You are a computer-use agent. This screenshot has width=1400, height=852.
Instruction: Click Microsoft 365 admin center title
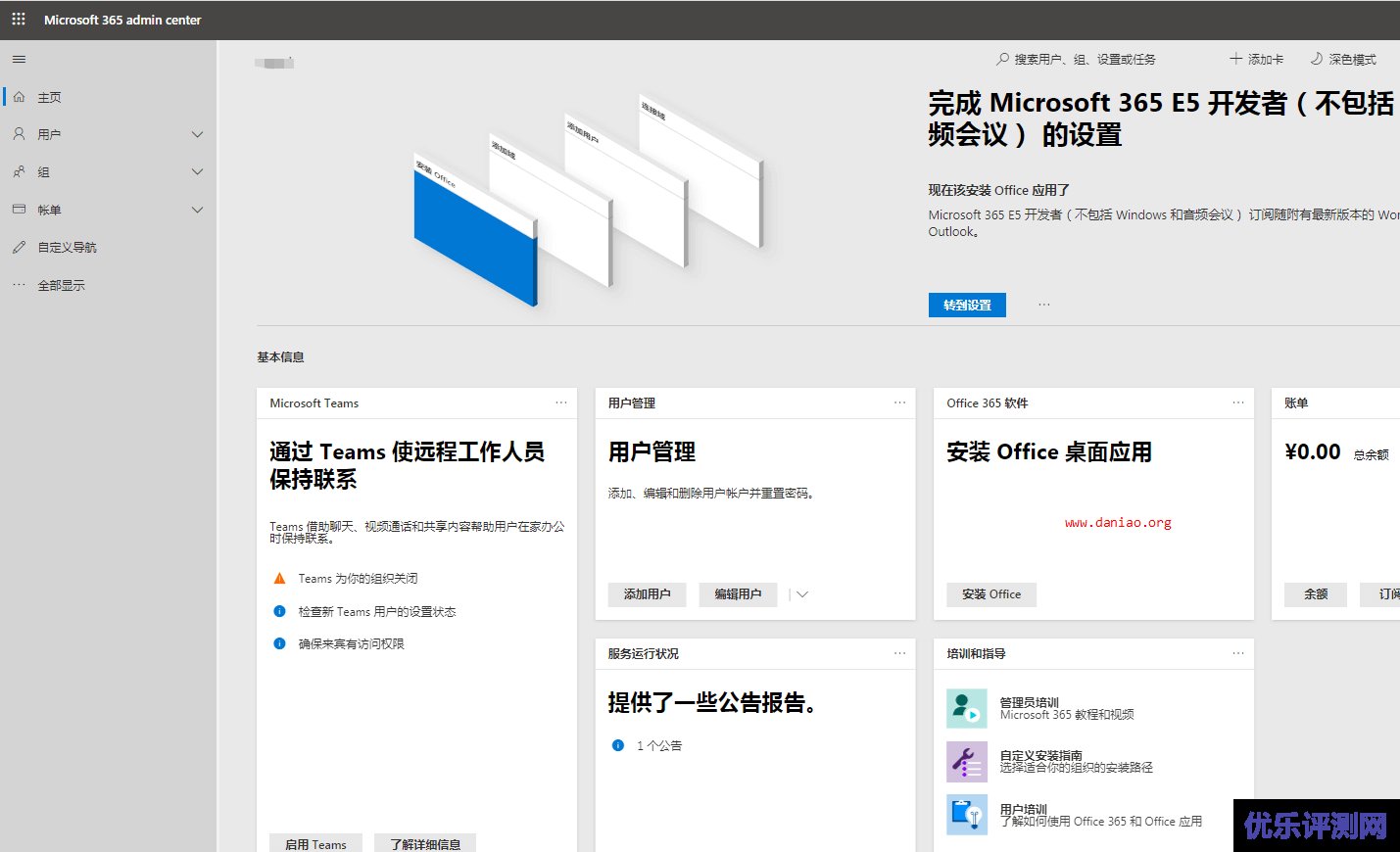tap(122, 20)
